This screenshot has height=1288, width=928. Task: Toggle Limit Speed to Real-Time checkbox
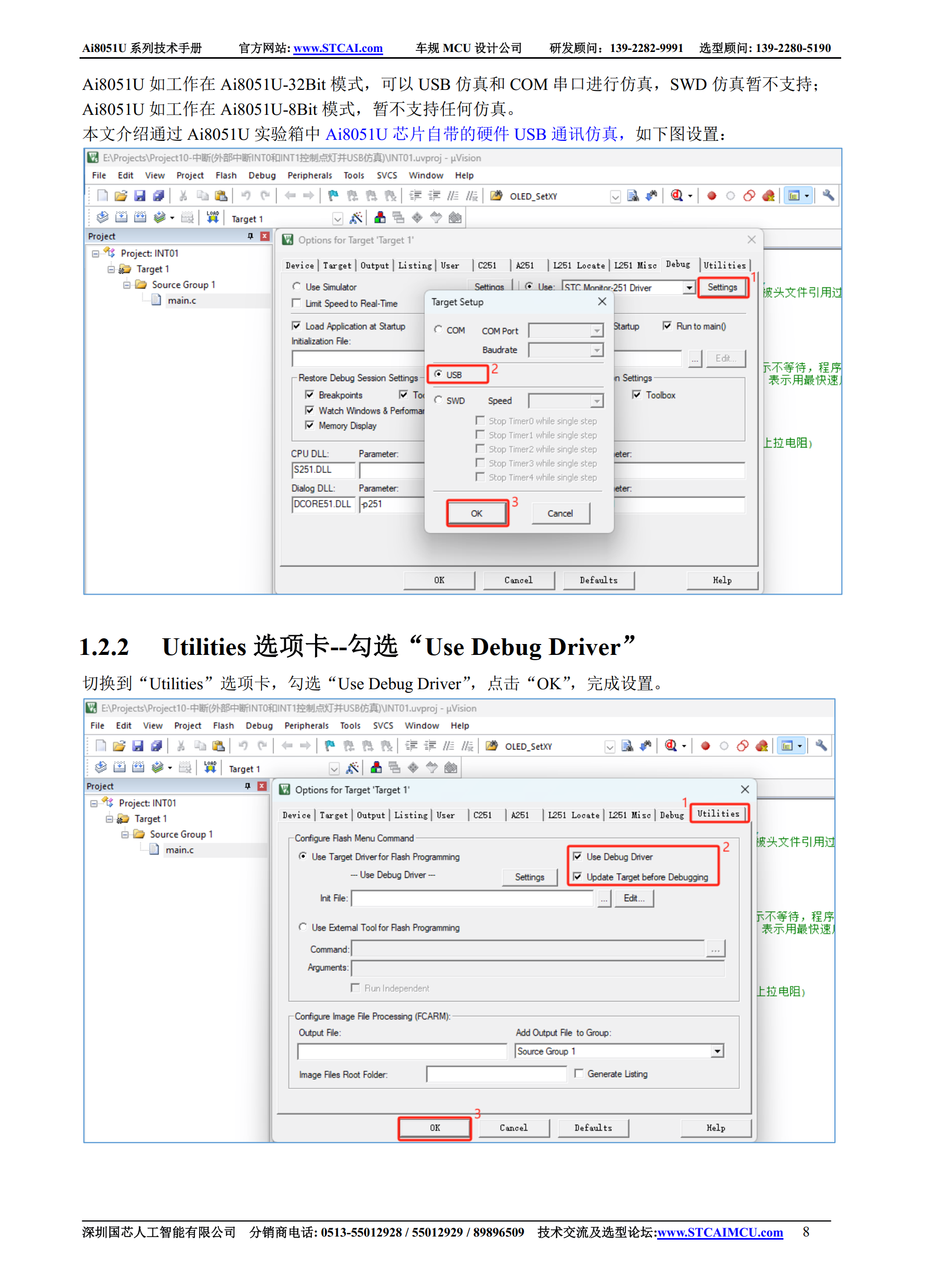[x=296, y=303]
